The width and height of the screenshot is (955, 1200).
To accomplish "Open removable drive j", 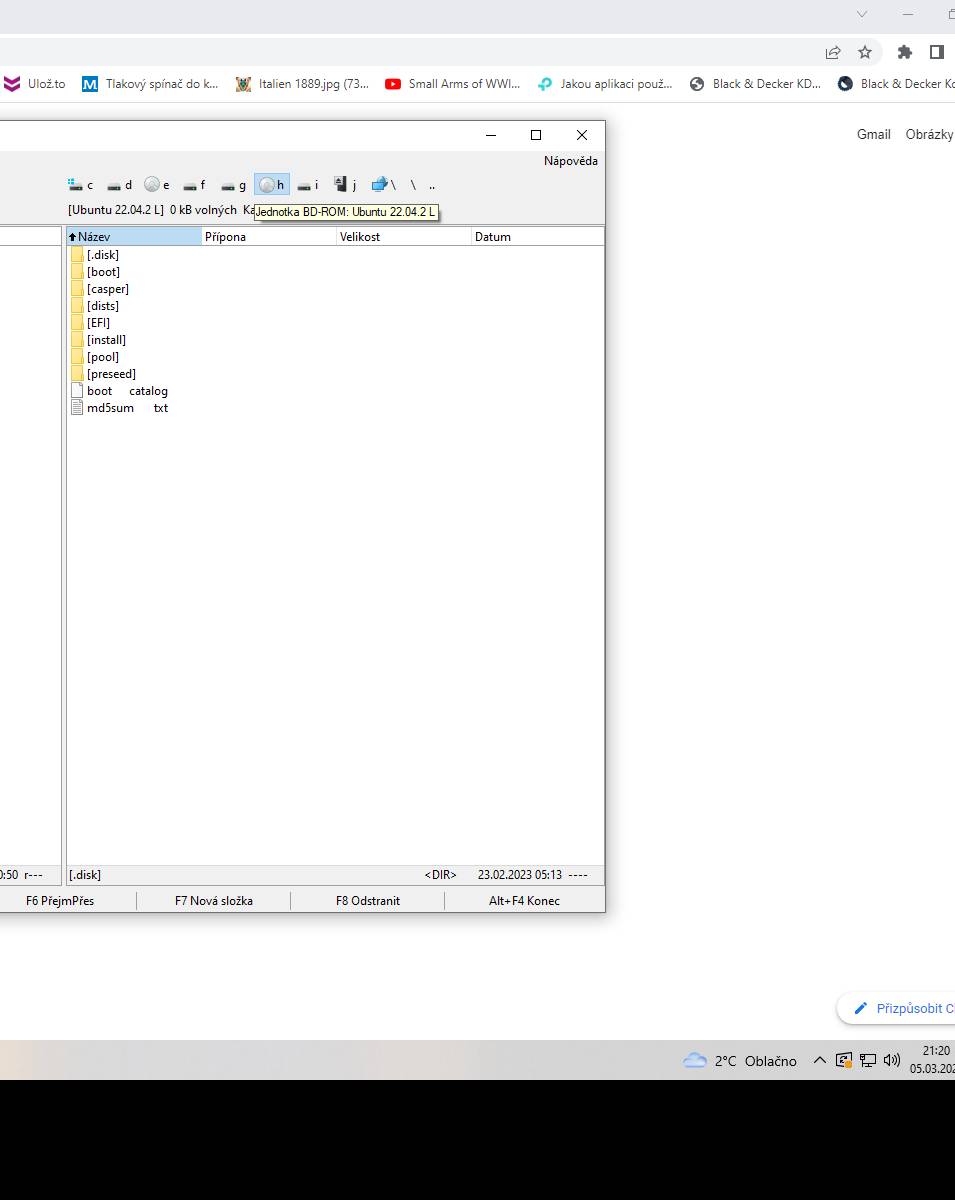I will coord(346,185).
